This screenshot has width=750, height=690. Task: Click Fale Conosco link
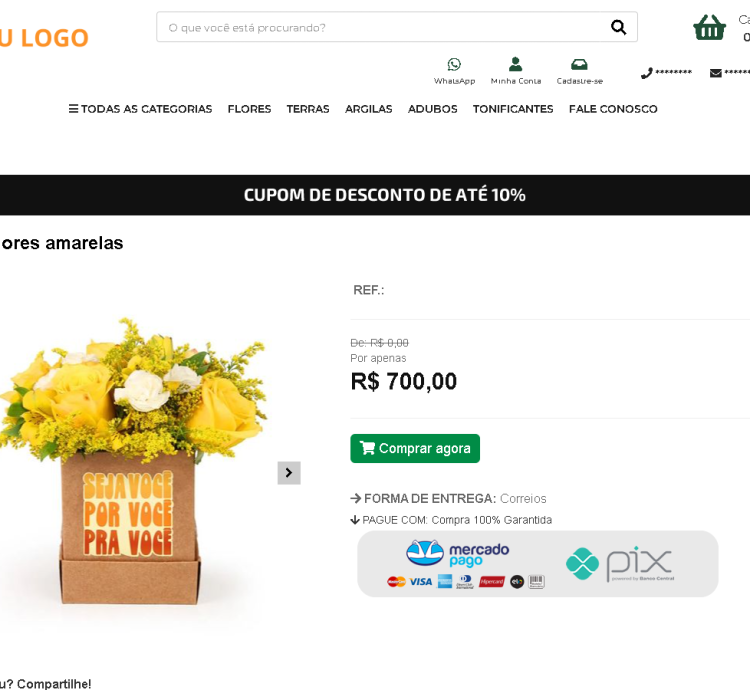coord(613,109)
